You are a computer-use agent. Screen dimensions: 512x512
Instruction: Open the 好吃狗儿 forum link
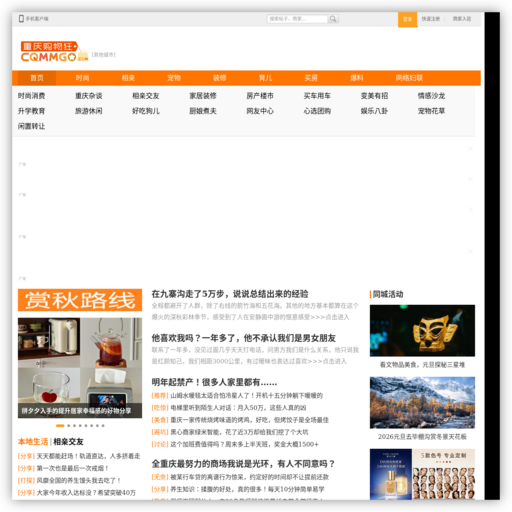[x=146, y=111]
